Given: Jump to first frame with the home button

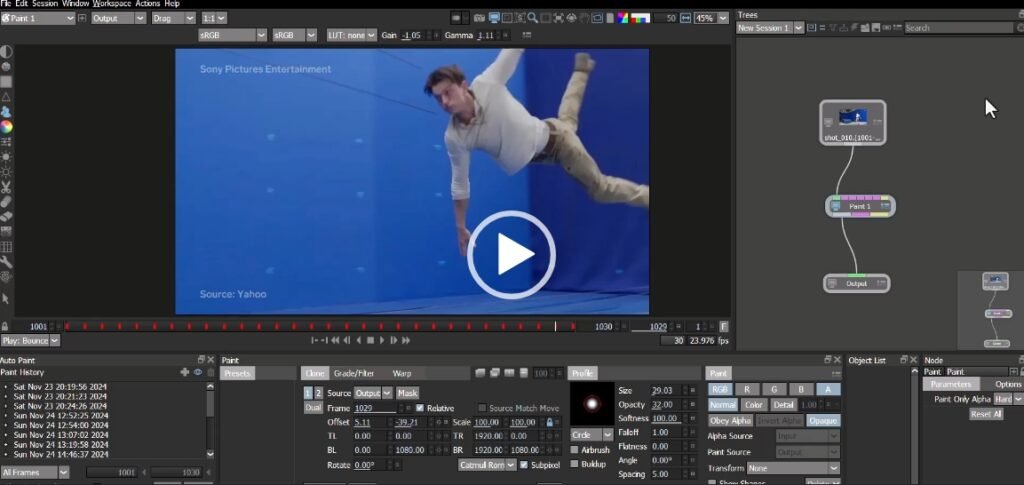Looking at the screenshot, I should point(335,340).
